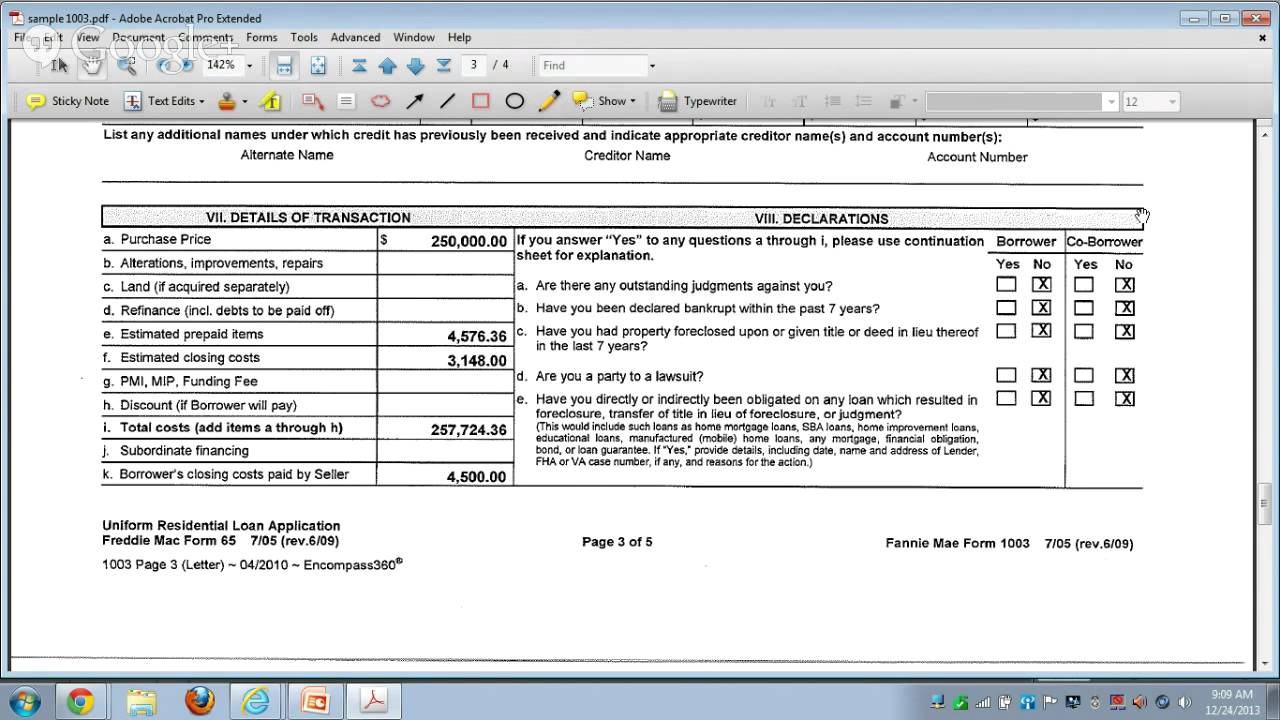Select the Stamp tool
This screenshot has width=1280, height=720.
[x=227, y=101]
